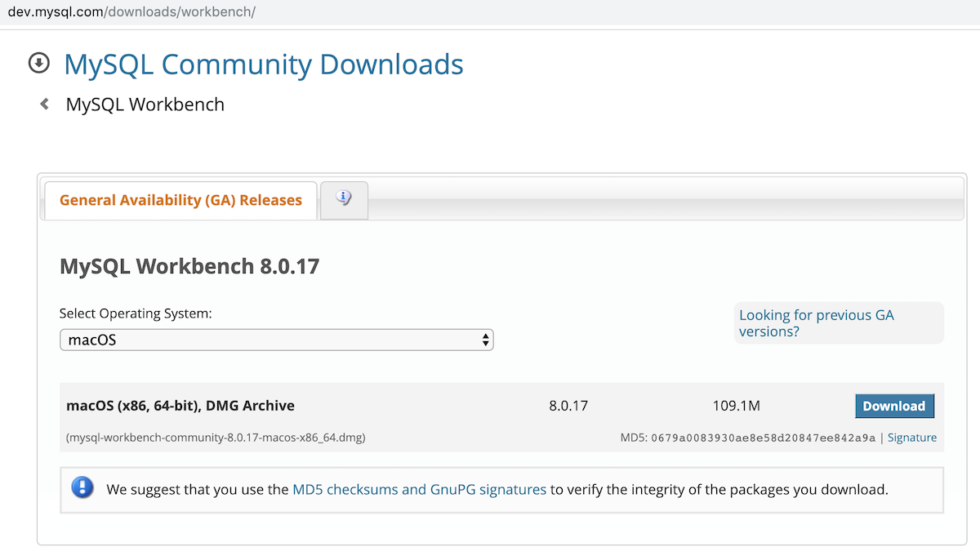Click the blue info icon in the suggestion box
The height and width of the screenshot is (560, 980).
(82, 489)
